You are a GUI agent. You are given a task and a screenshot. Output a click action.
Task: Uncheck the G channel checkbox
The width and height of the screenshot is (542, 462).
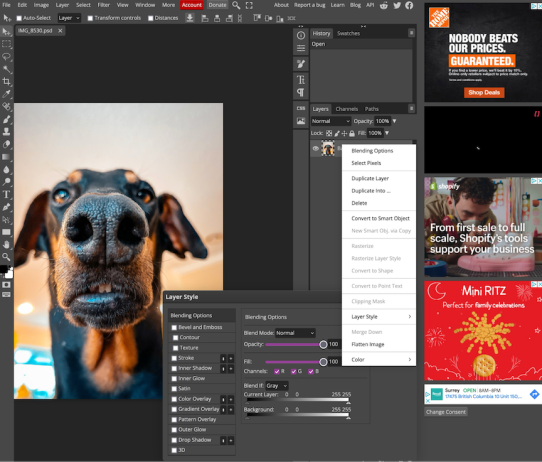(294, 371)
